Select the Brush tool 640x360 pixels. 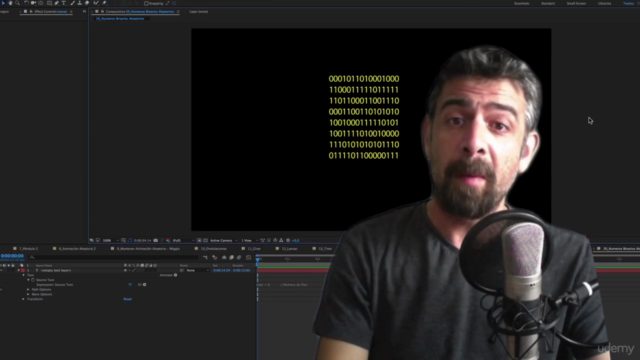point(73,3)
